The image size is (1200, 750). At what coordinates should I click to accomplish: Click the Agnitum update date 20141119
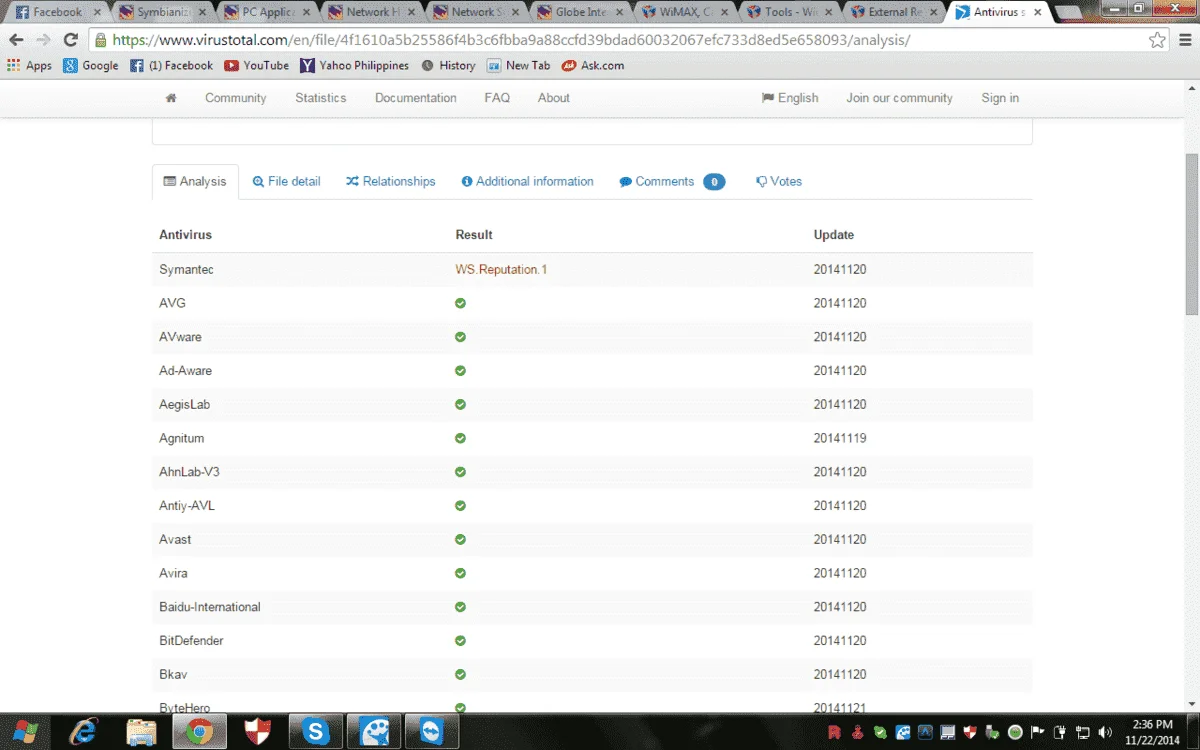840,438
